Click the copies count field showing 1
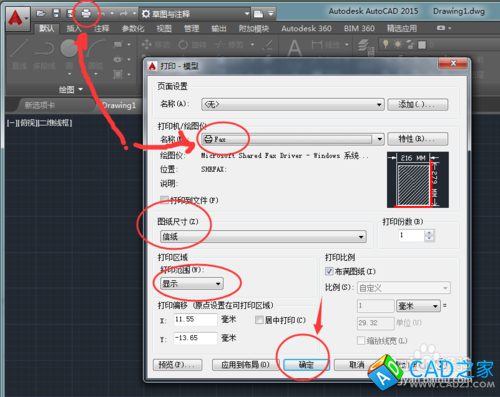Screen dimensions: 500x397 click(x=412, y=235)
